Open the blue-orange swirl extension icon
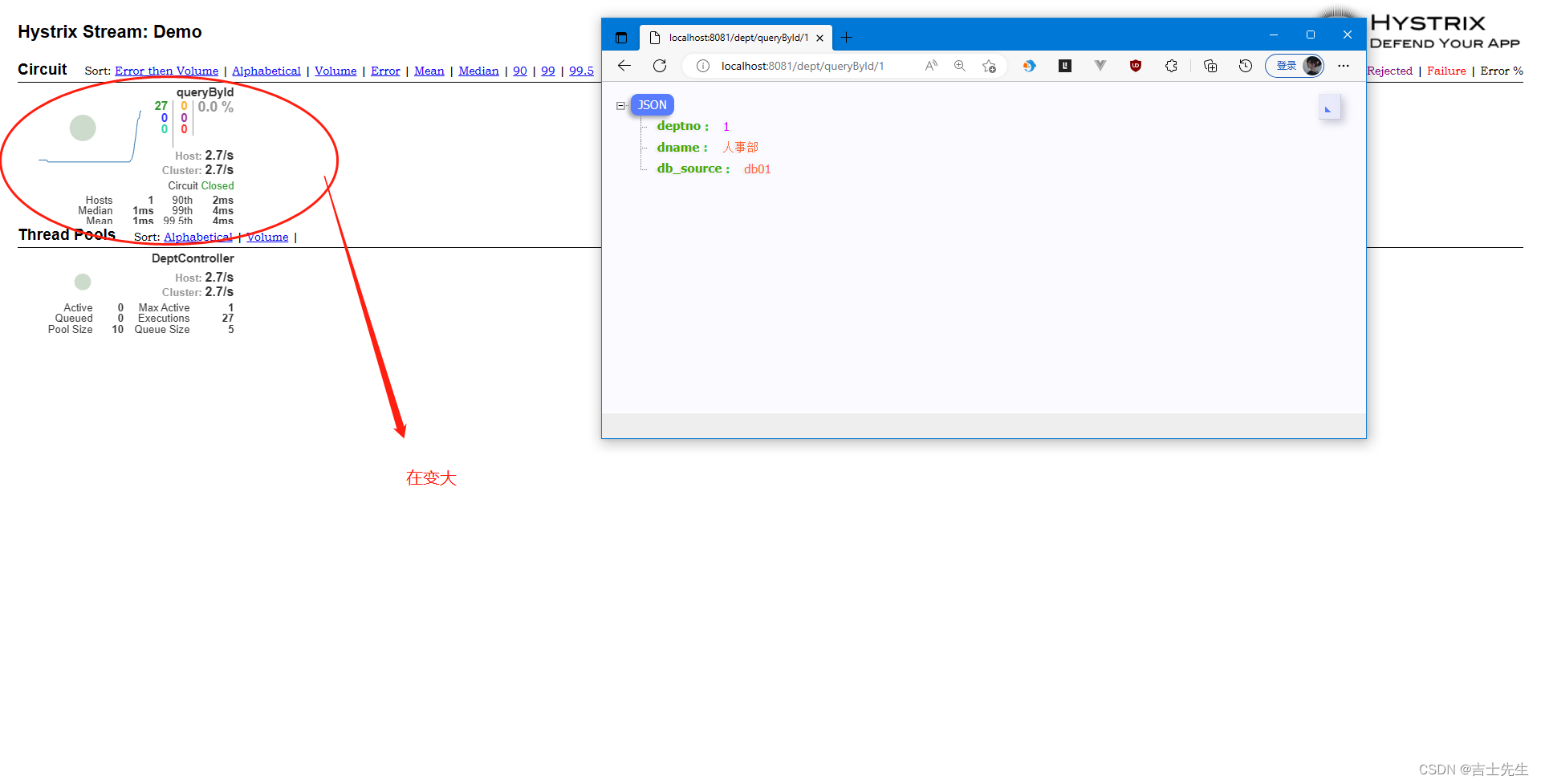Screen dimensions: 1541x784 pos(1029,66)
